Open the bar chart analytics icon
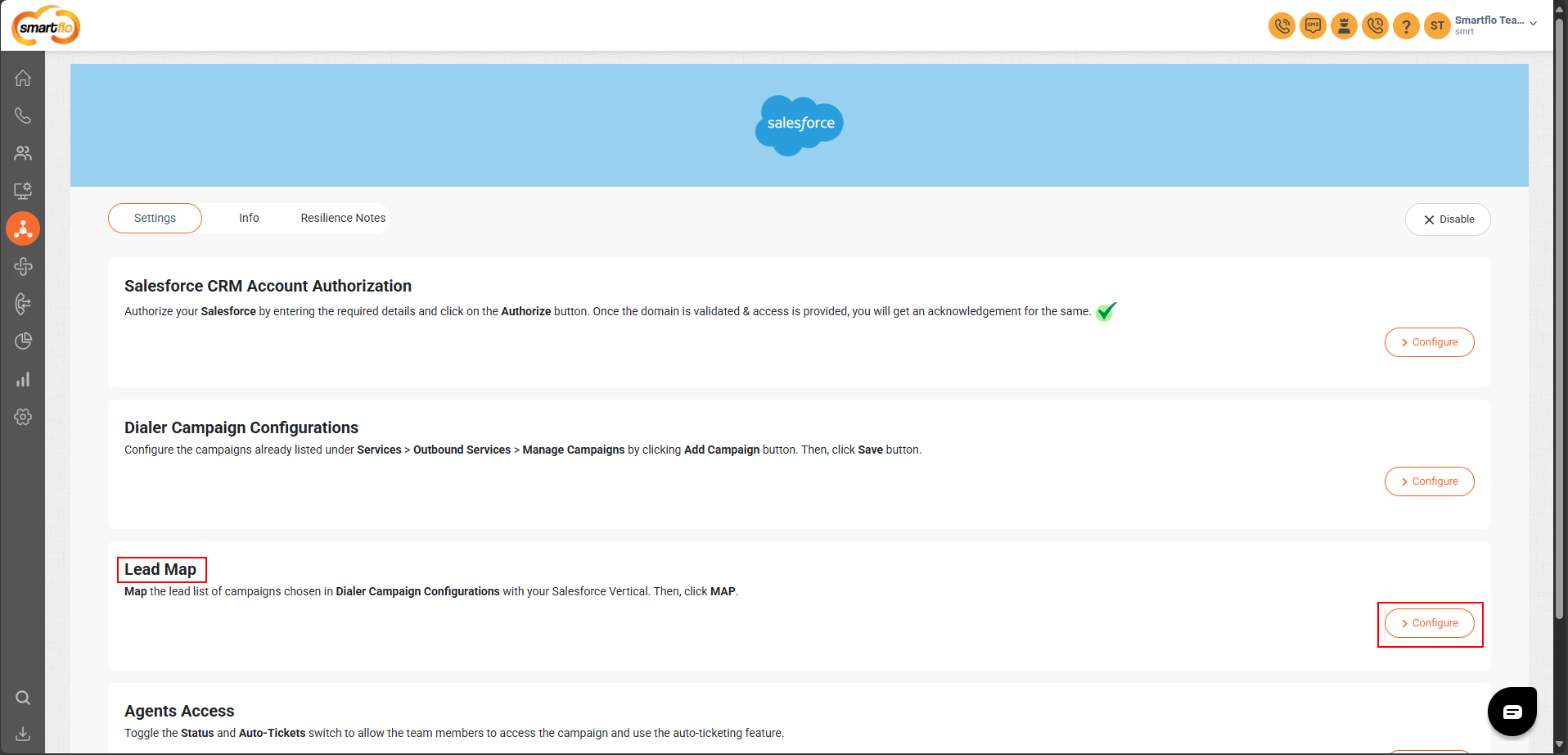The height and width of the screenshot is (755, 1568). 23,379
